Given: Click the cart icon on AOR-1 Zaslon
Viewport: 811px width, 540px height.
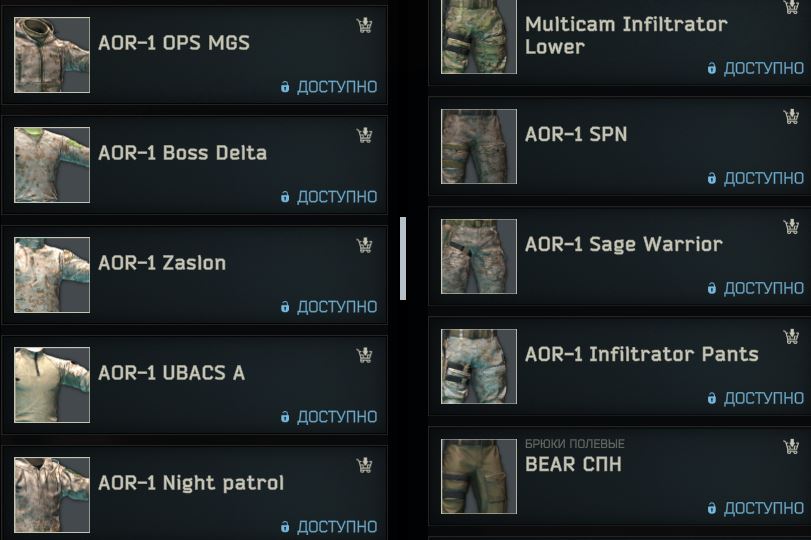Looking at the screenshot, I should click(x=365, y=245).
